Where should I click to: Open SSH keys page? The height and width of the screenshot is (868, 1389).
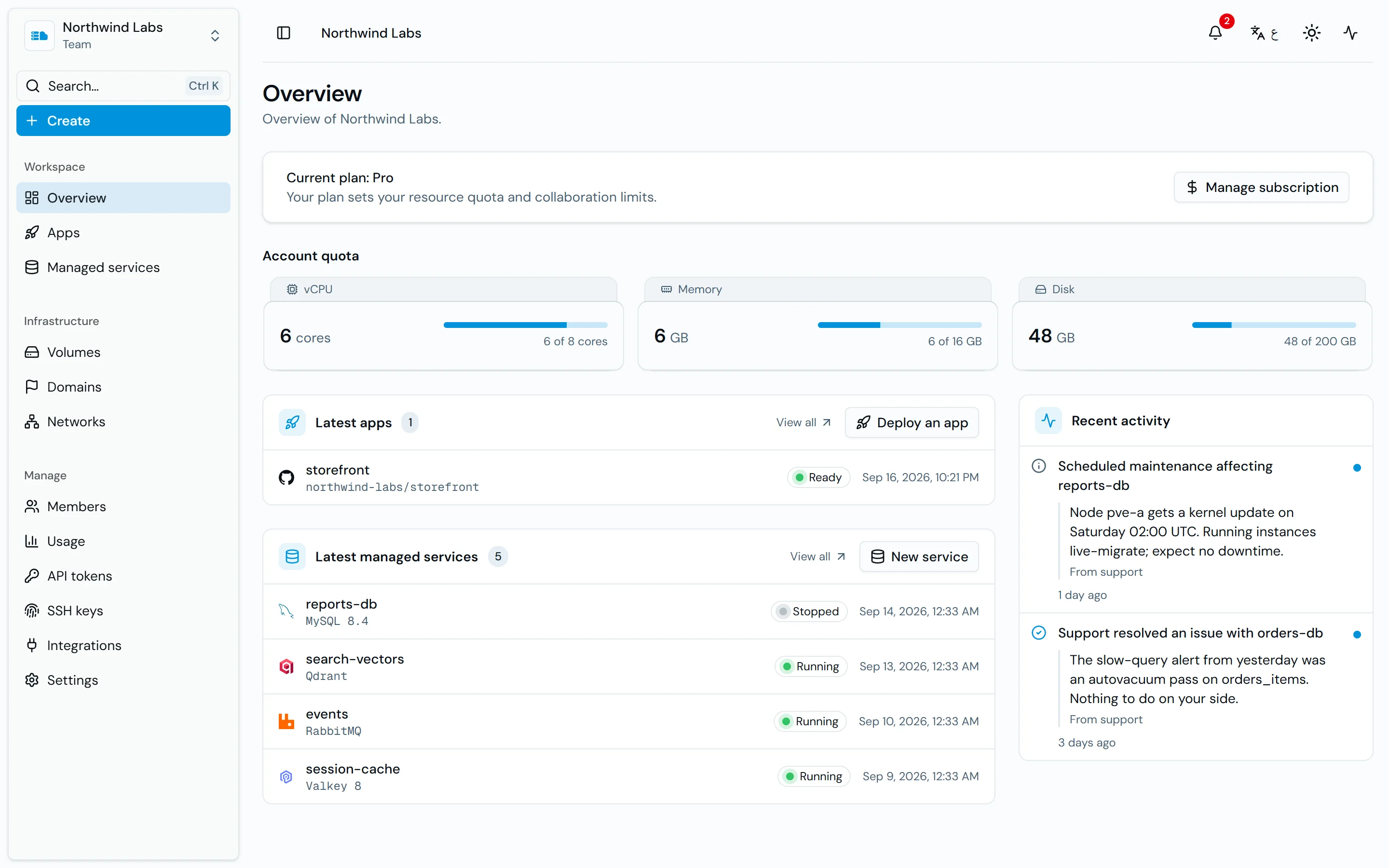tap(123, 610)
